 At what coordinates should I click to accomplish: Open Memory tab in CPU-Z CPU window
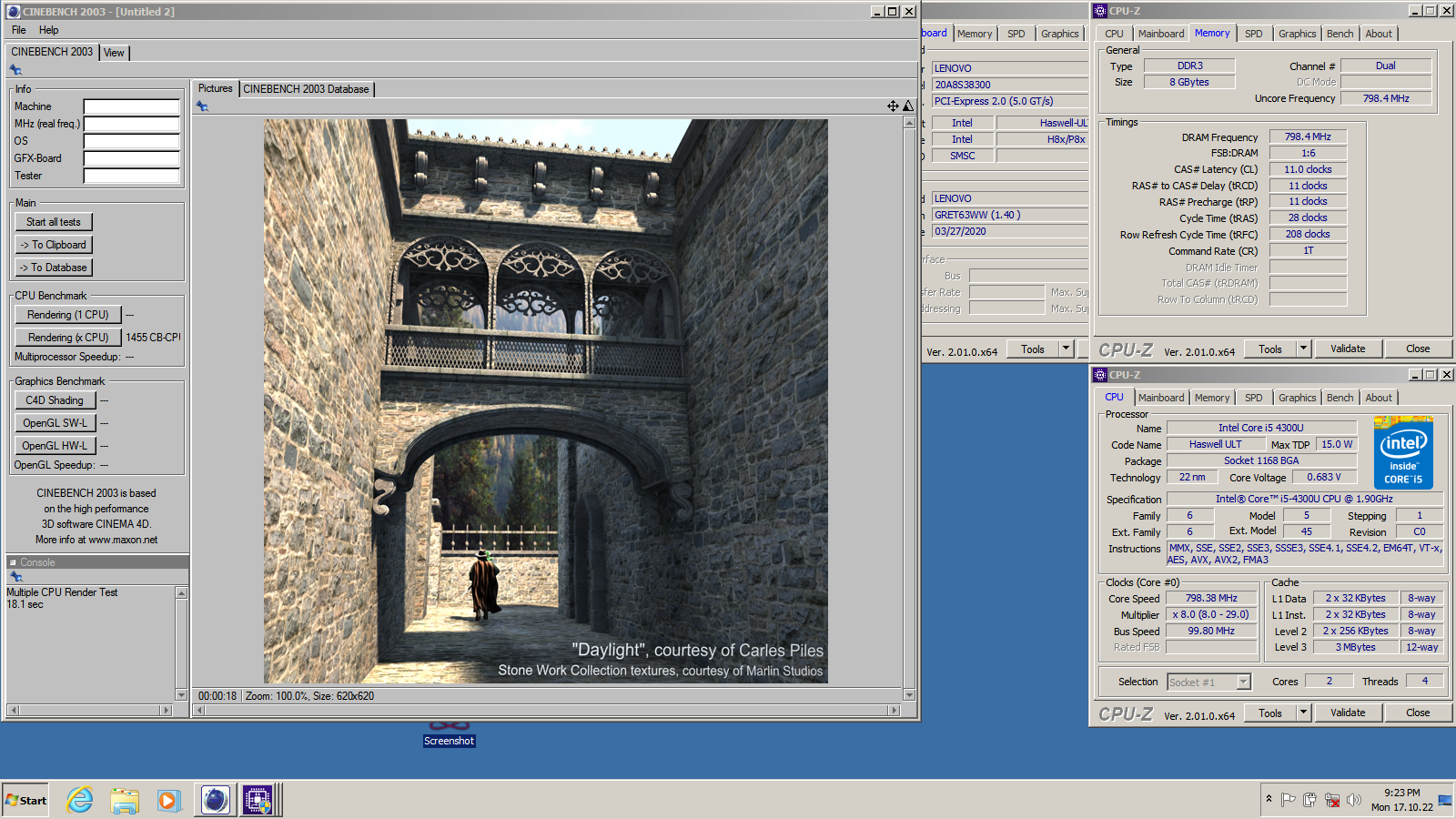[x=1212, y=398]
